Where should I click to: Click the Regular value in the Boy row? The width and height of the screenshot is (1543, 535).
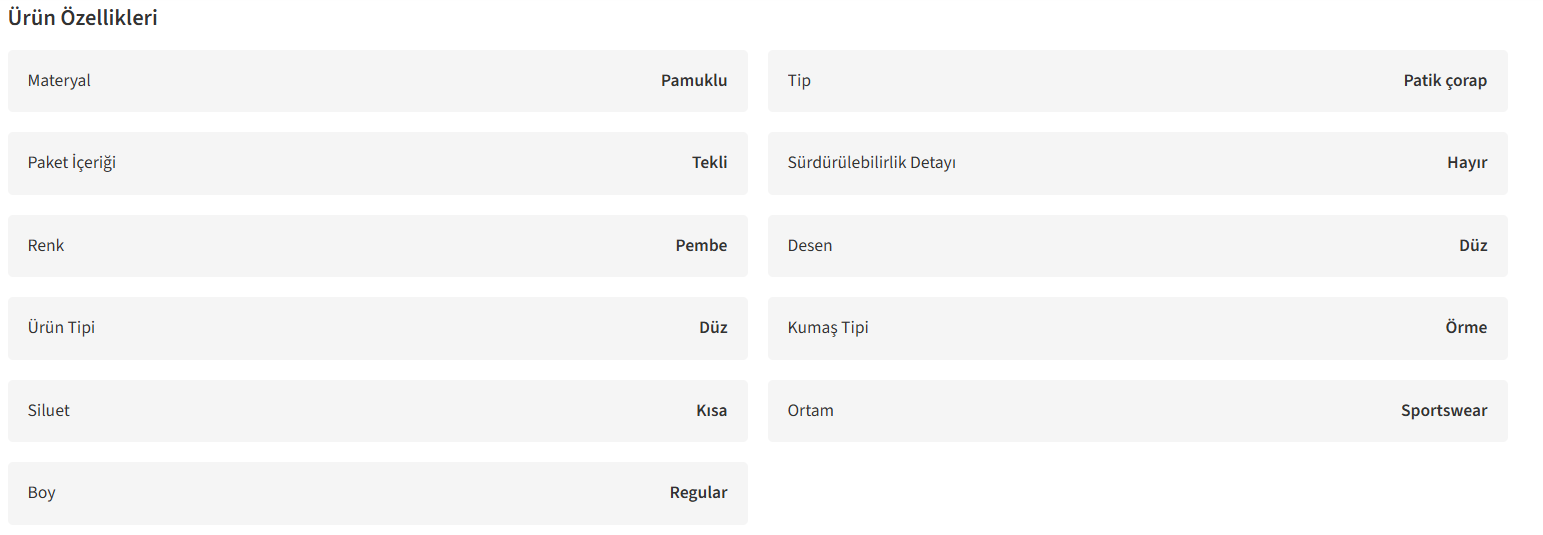[x=699, y=493]
